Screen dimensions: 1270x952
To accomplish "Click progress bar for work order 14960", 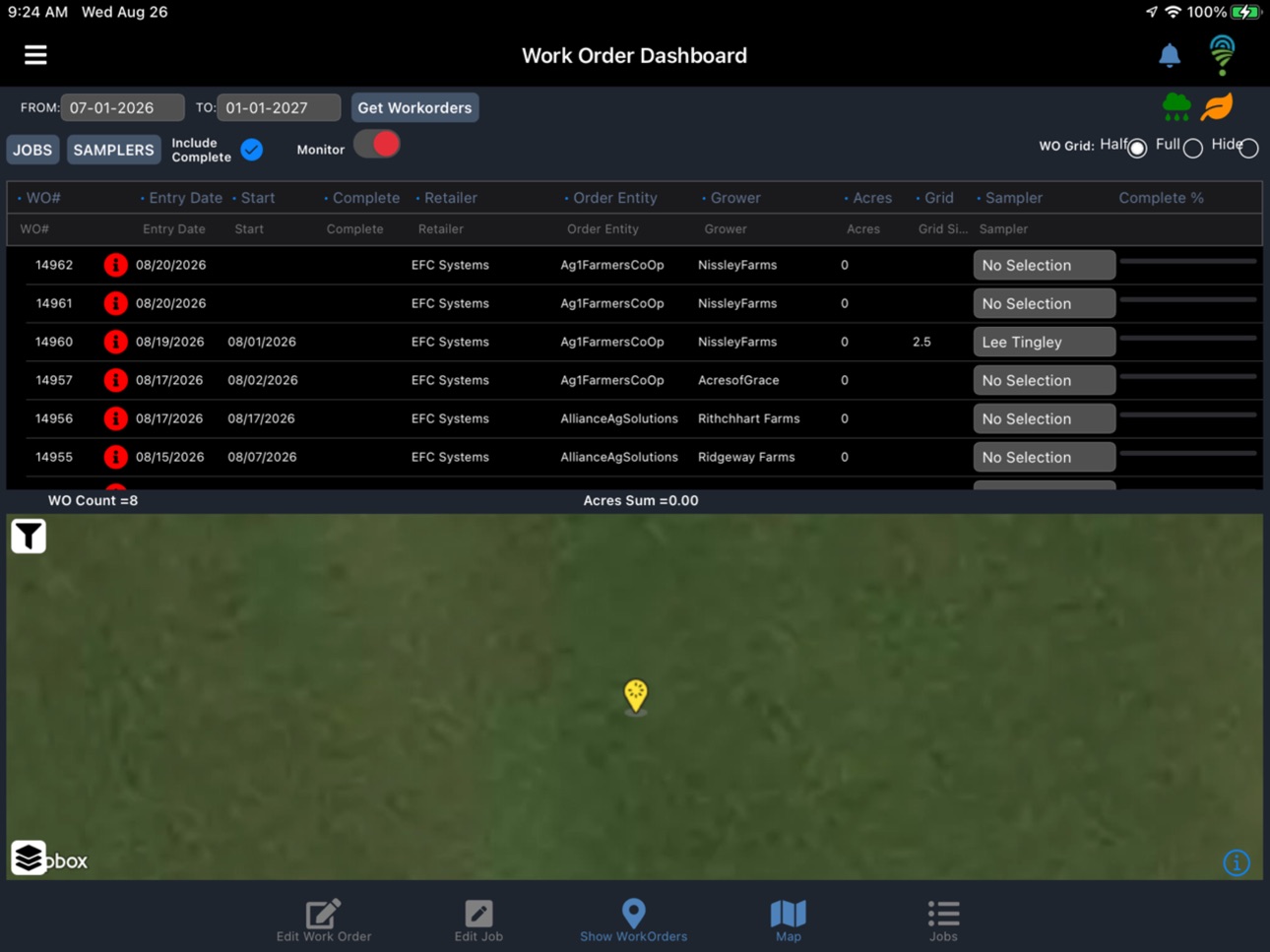I will coord(1188,339).
